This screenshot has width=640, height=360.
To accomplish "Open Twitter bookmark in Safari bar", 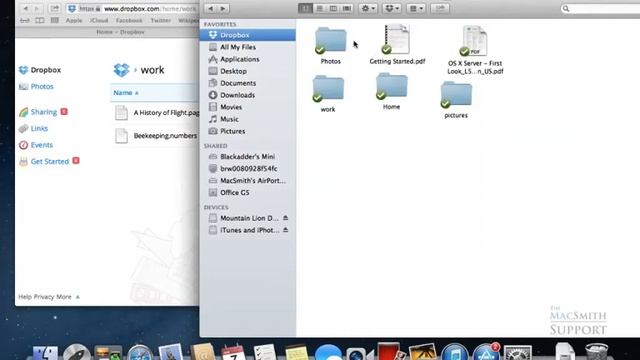I will 160,20.
